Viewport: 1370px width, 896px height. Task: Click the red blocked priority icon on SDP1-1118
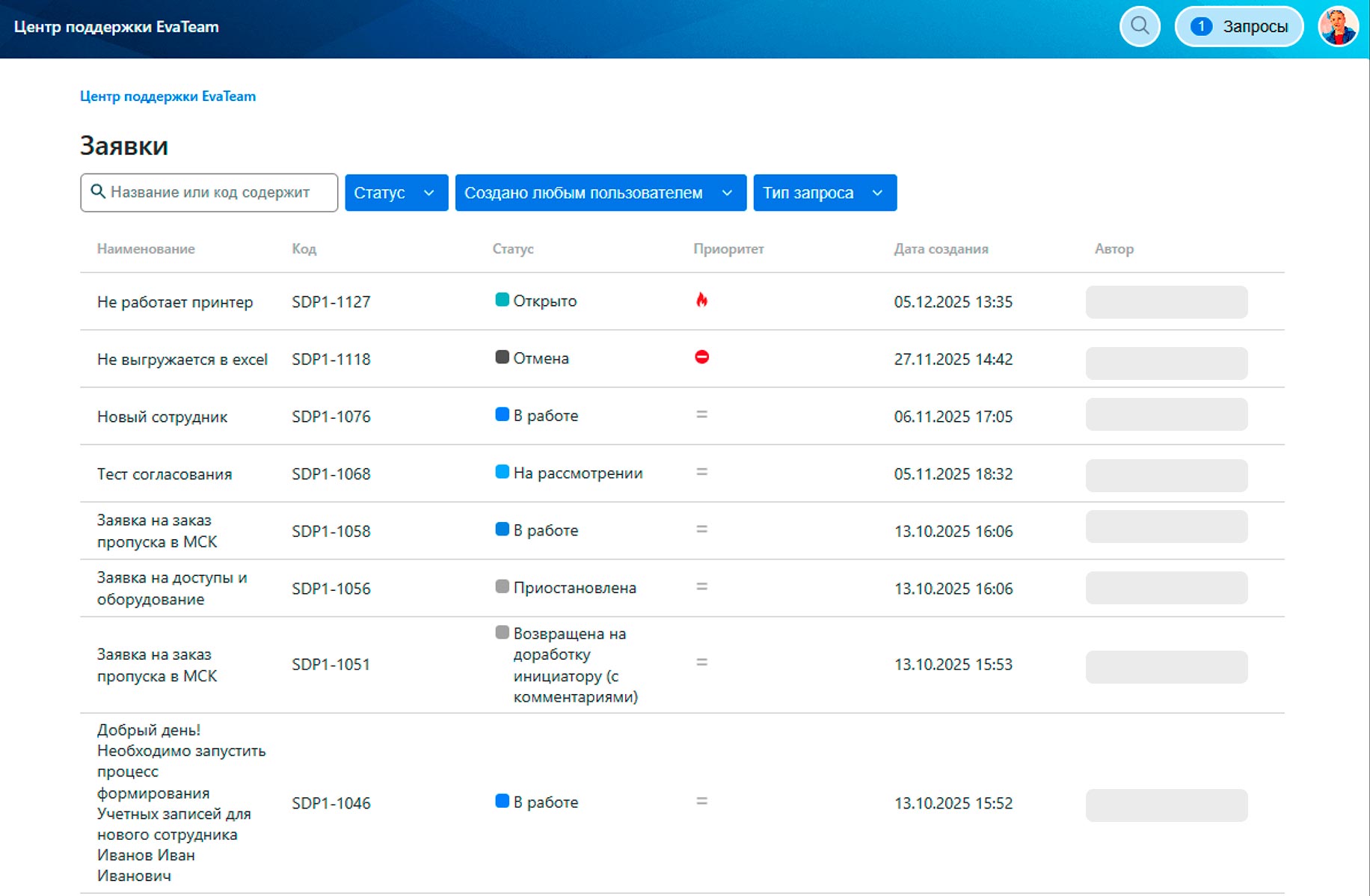pos(701,358)
